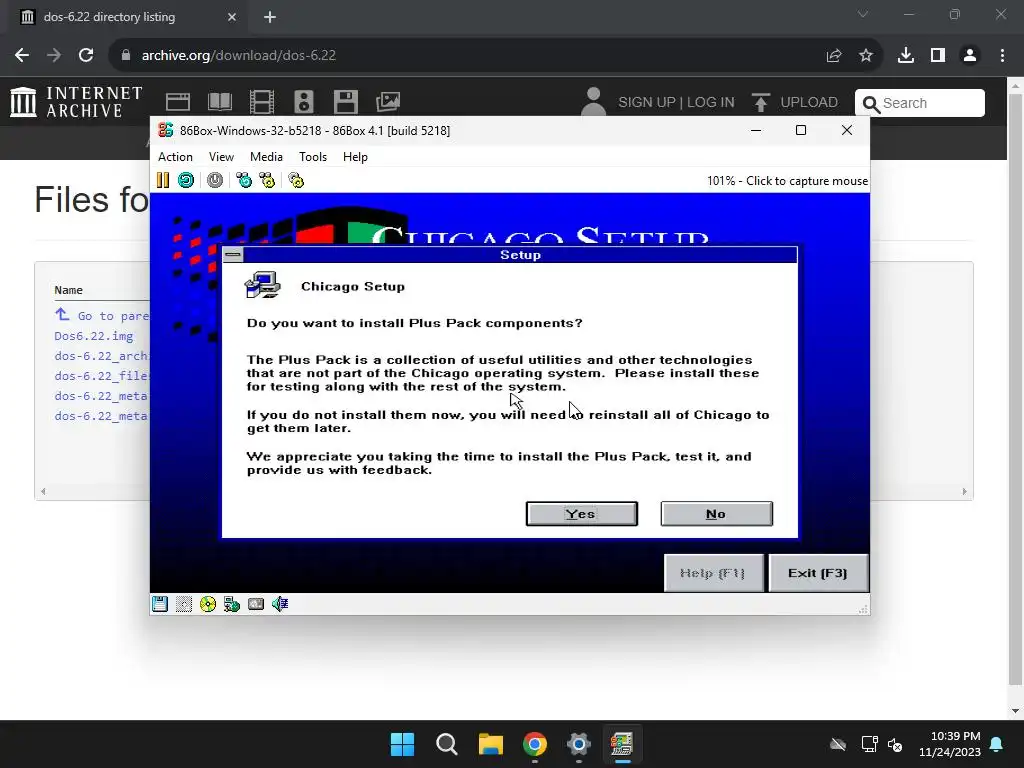The width and height of the screenshot is (1024, 768).
Task: Open the View menu in 86Box
Action: [221, 157]
